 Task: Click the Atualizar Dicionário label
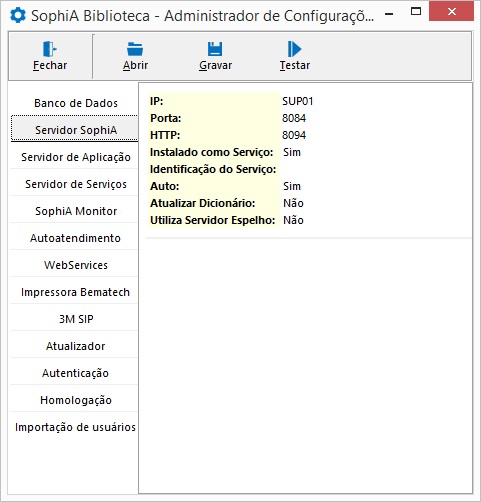pyautogui.click(x=203, y=203)
